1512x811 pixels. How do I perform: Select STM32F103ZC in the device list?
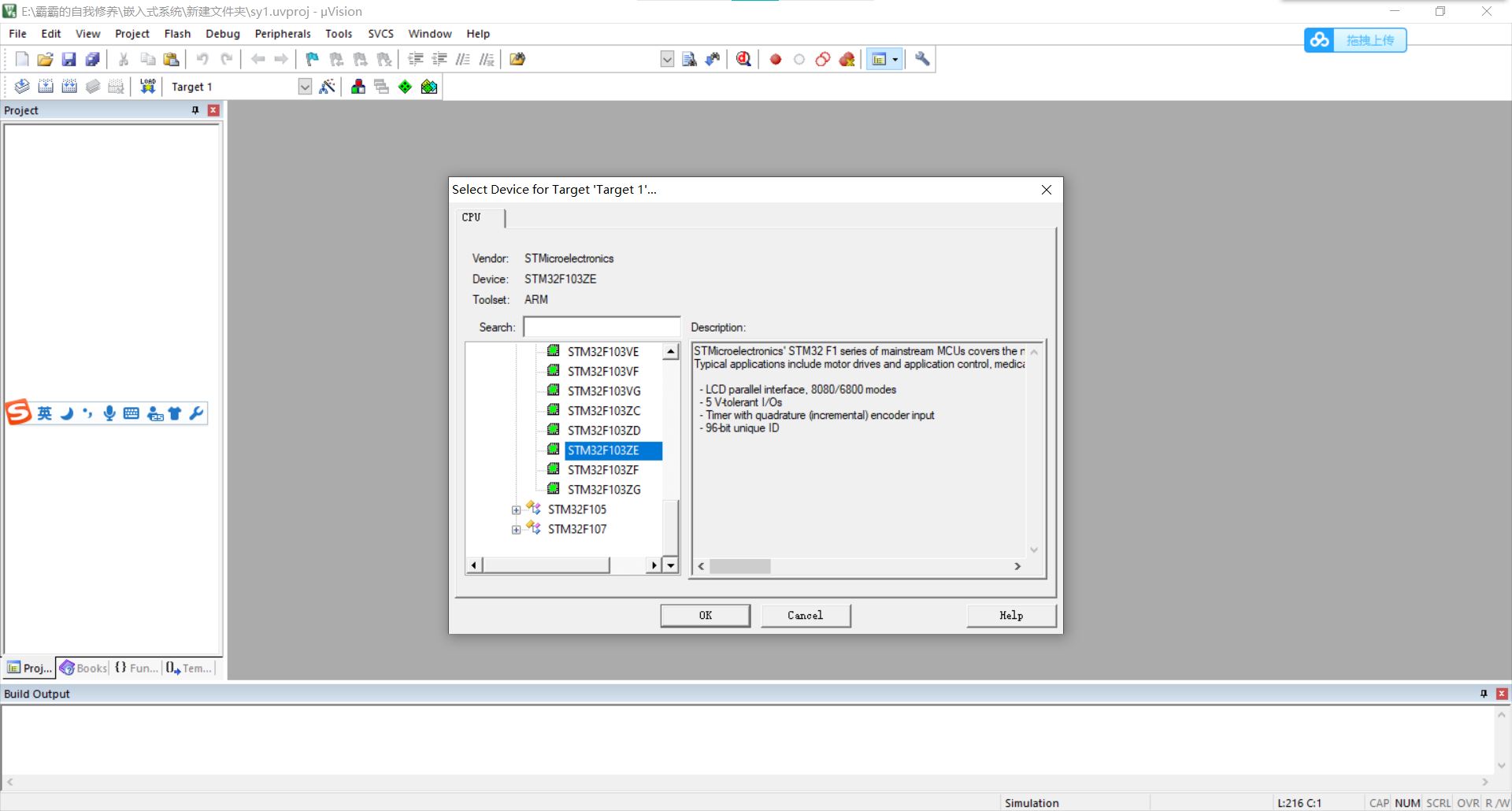pos(604,411)
